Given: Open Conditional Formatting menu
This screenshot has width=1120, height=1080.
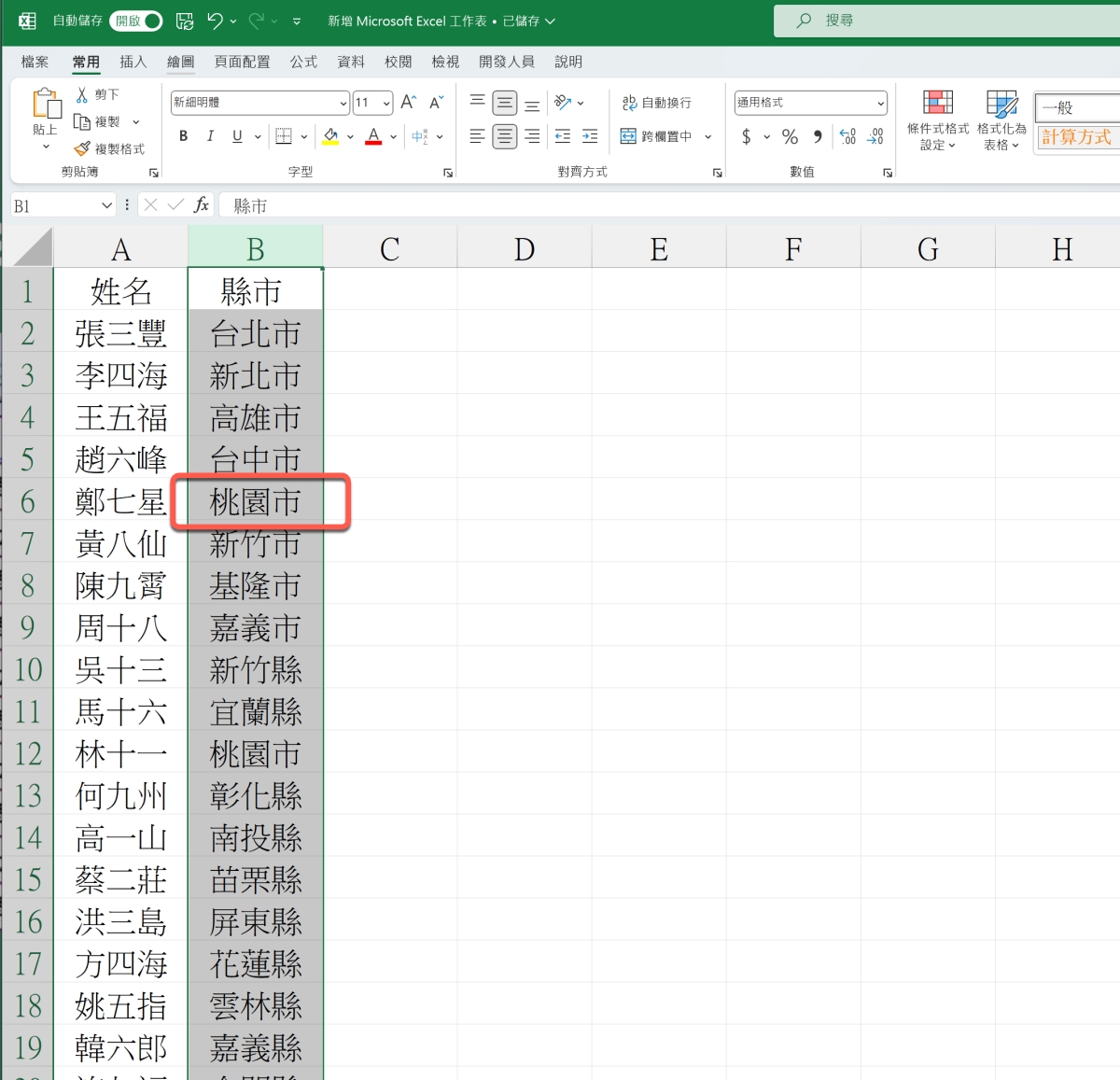Looking at the screenshot, I should click(x=938, y=120).
